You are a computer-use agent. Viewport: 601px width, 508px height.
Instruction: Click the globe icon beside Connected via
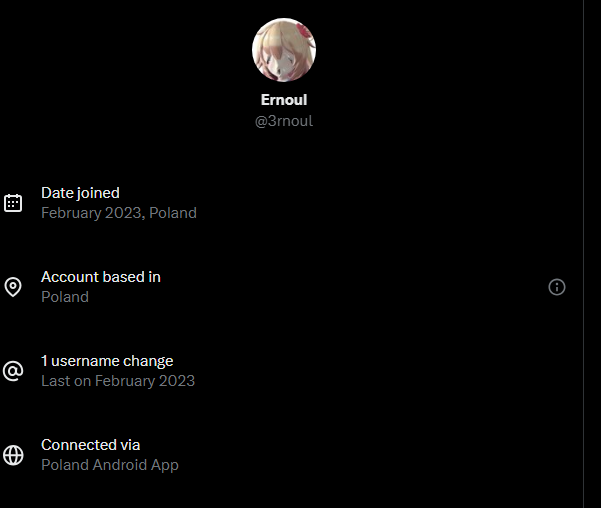(13, 455)
